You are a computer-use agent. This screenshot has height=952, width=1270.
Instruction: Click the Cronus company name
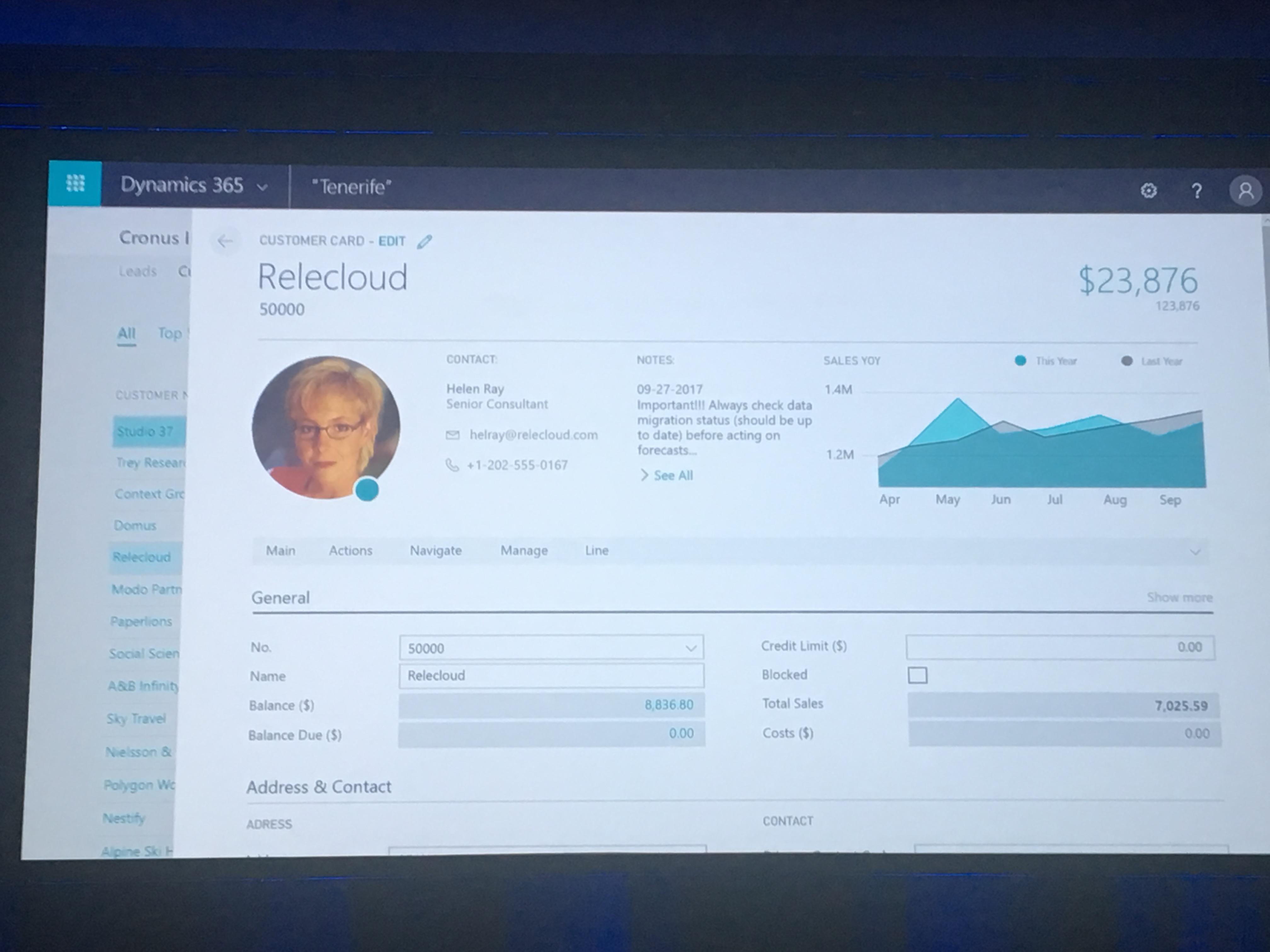(x=154, y=238)
